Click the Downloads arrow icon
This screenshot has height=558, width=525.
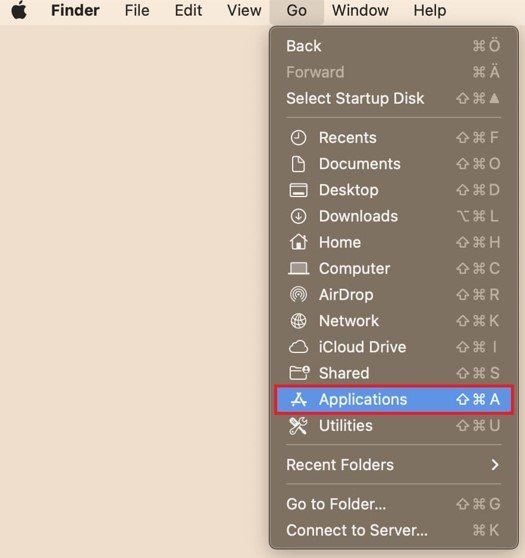(298, 216)
